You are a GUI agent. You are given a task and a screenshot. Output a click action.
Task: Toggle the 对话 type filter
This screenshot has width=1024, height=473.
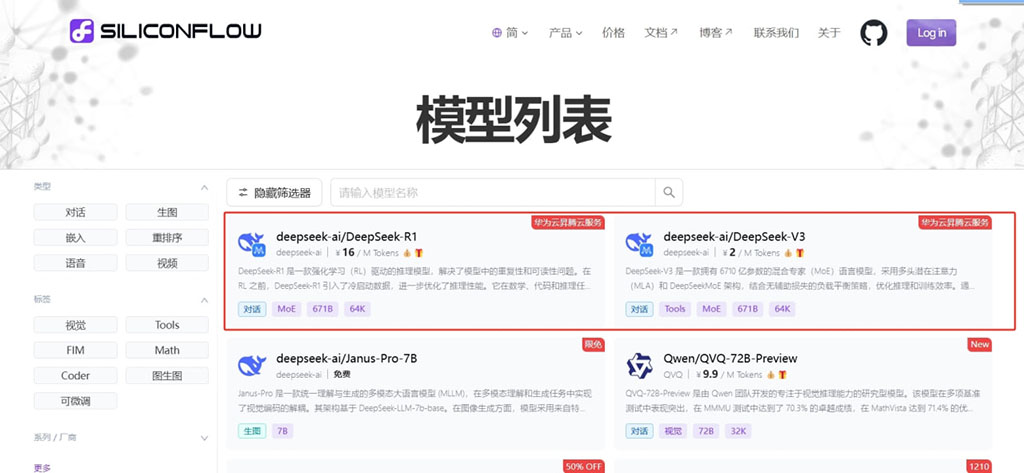(x=76, y=212)
